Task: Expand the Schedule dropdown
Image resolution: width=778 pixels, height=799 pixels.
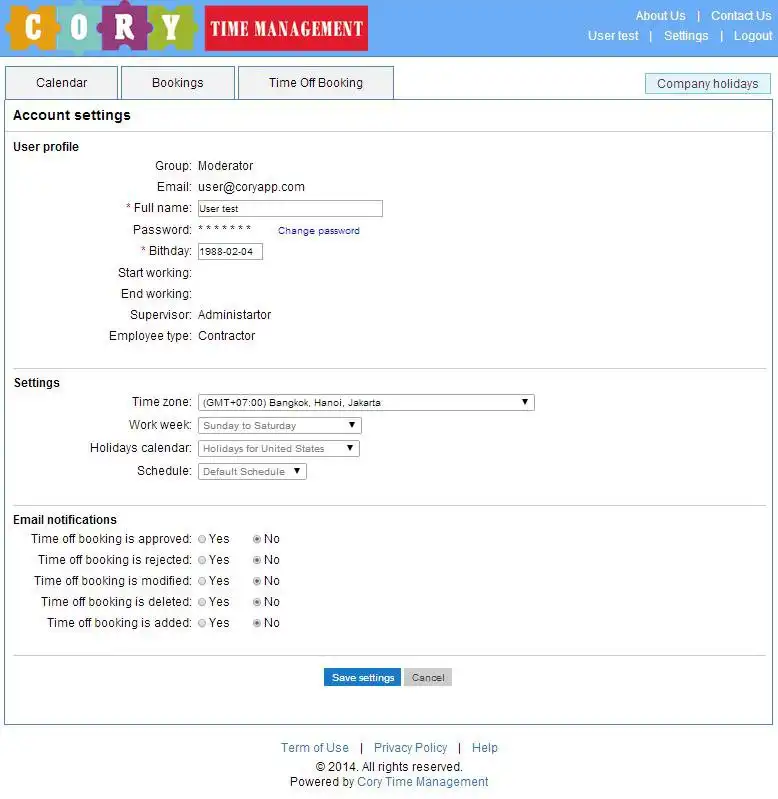Action: tap(252, 471)
